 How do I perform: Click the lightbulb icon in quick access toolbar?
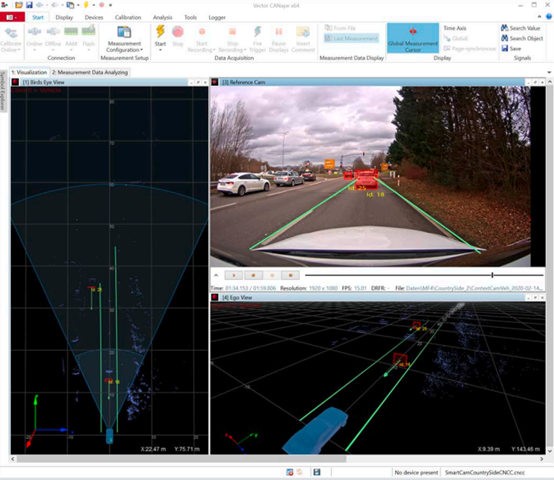(x=86, y=5)
